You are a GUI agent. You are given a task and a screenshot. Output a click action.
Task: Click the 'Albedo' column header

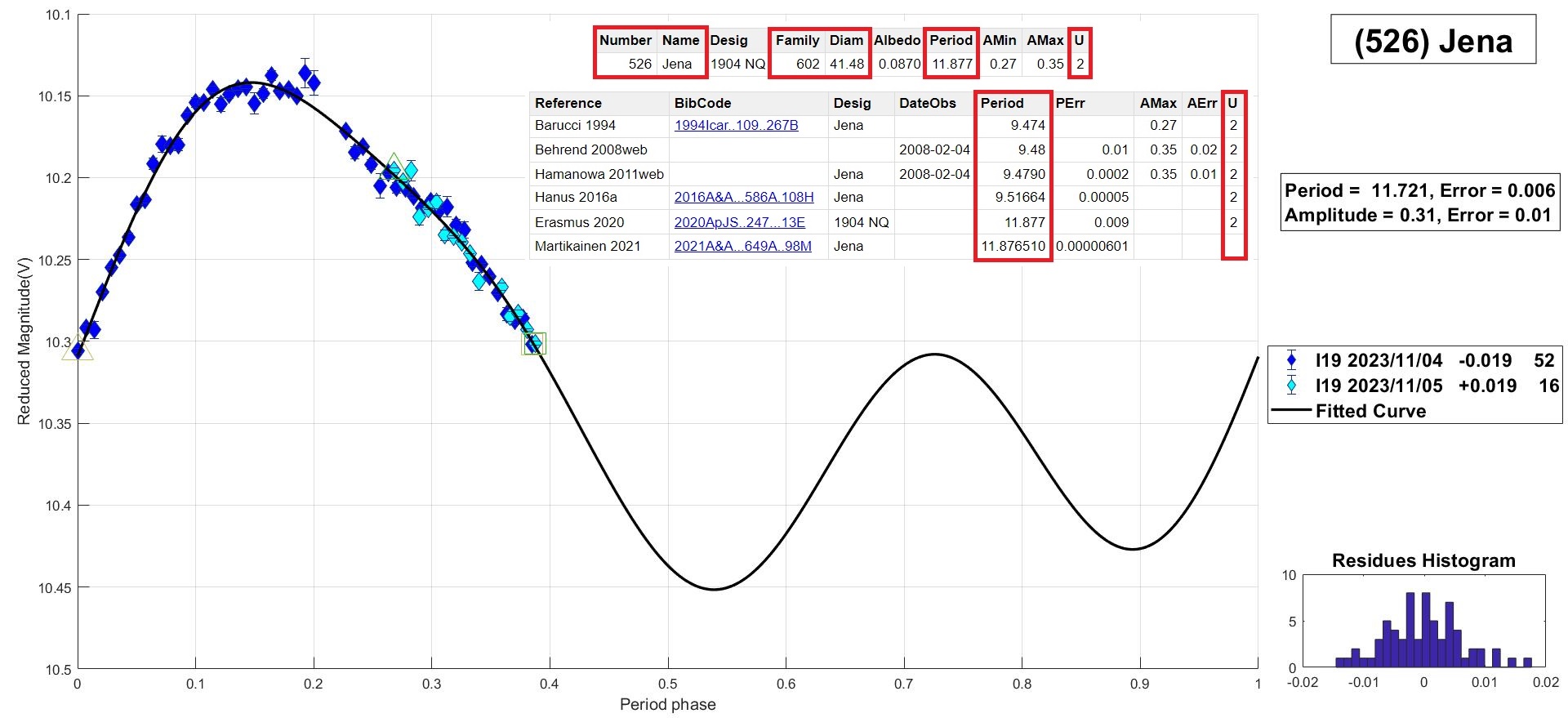tap(897, 40)
